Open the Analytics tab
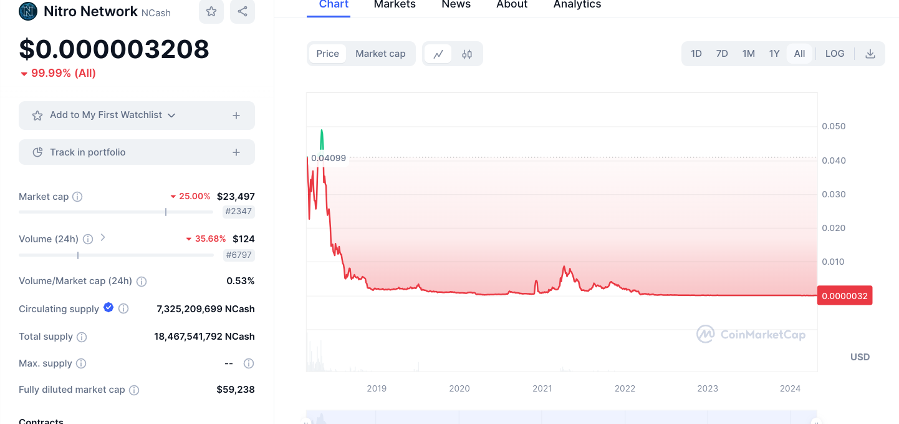Viewport: 899px width, 424px height. [x=577, y=5]
